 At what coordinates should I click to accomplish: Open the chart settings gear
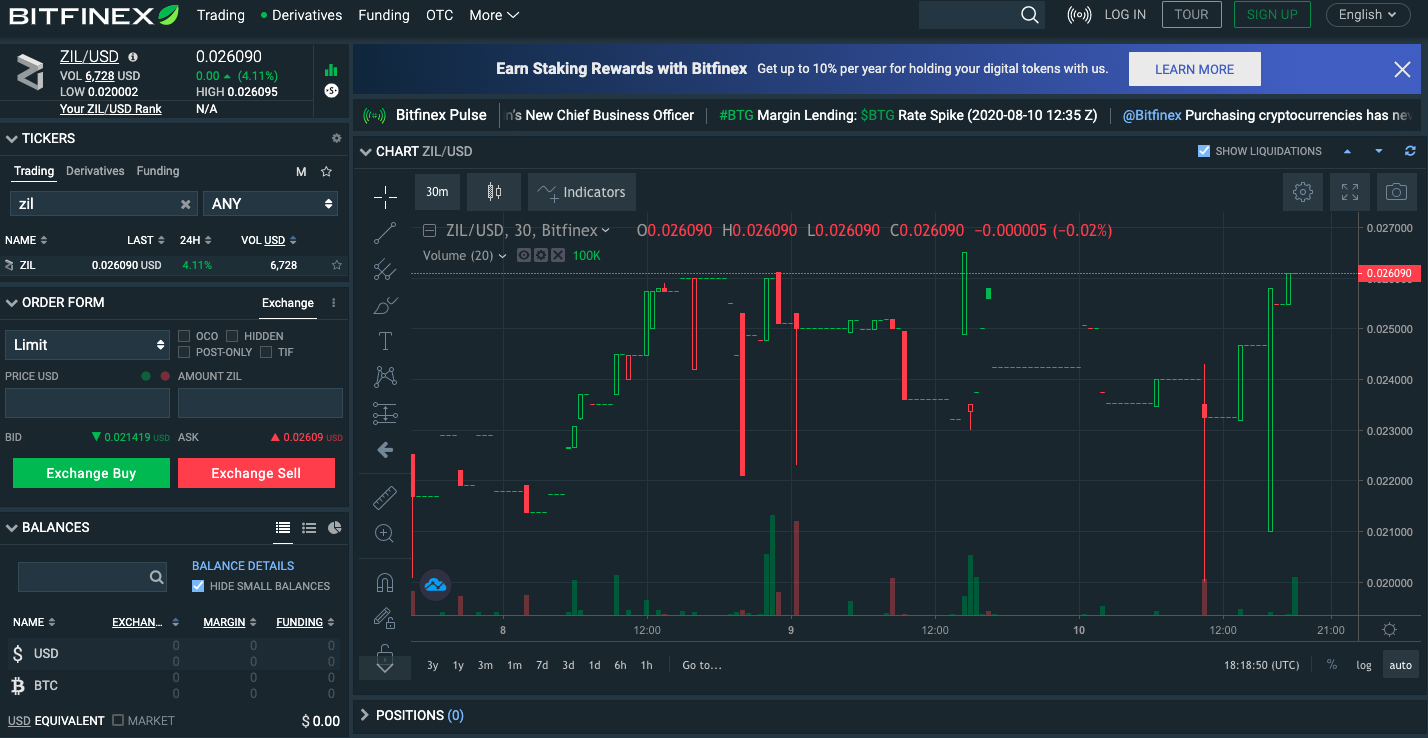(x=1302, y=192)
